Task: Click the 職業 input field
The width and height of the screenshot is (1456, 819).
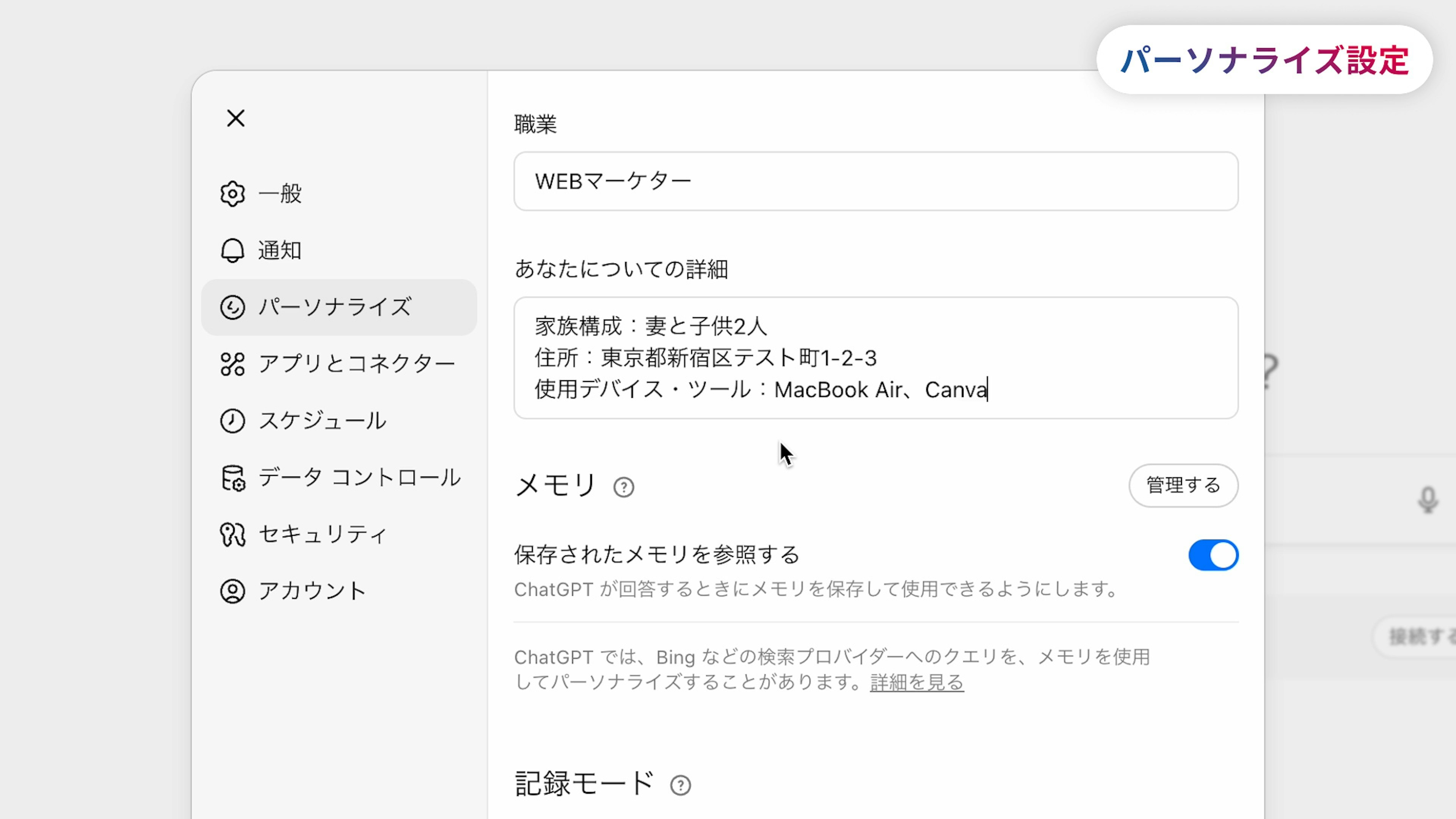Action: pyautogui.click(x=875, y=182)
